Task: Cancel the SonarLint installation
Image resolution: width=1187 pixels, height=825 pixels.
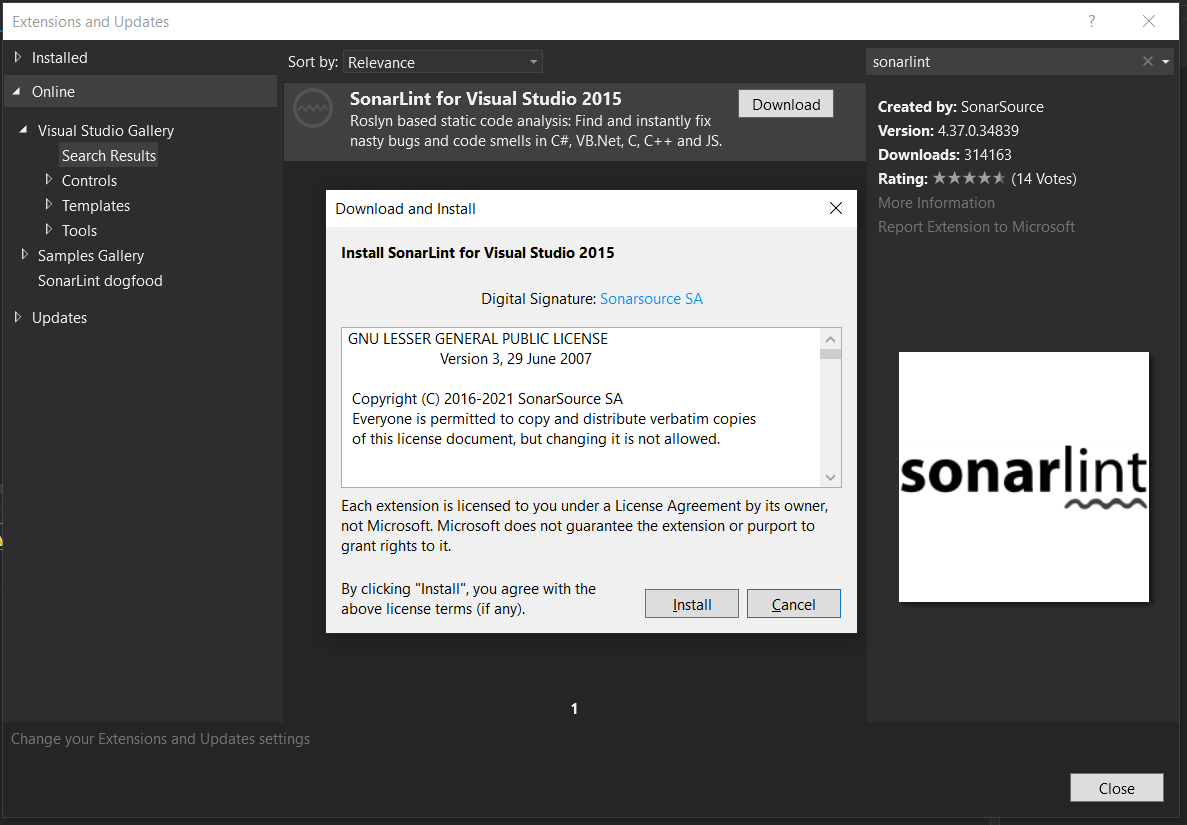Action: point(793,604)
